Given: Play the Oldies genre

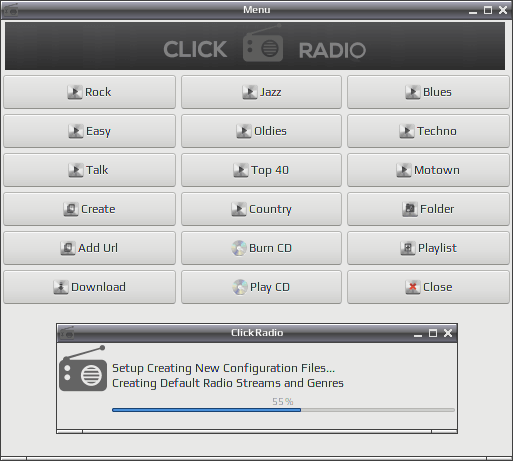Looking at the screenshot, I should 261,131.
